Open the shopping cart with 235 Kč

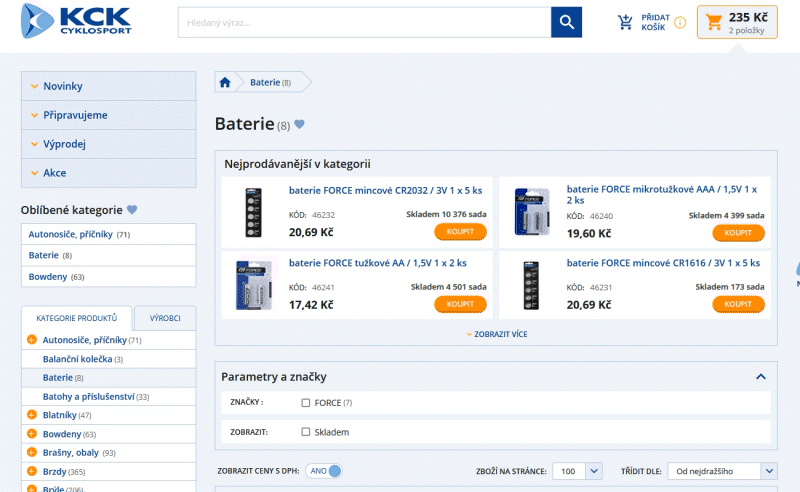[x=737, y=22]
